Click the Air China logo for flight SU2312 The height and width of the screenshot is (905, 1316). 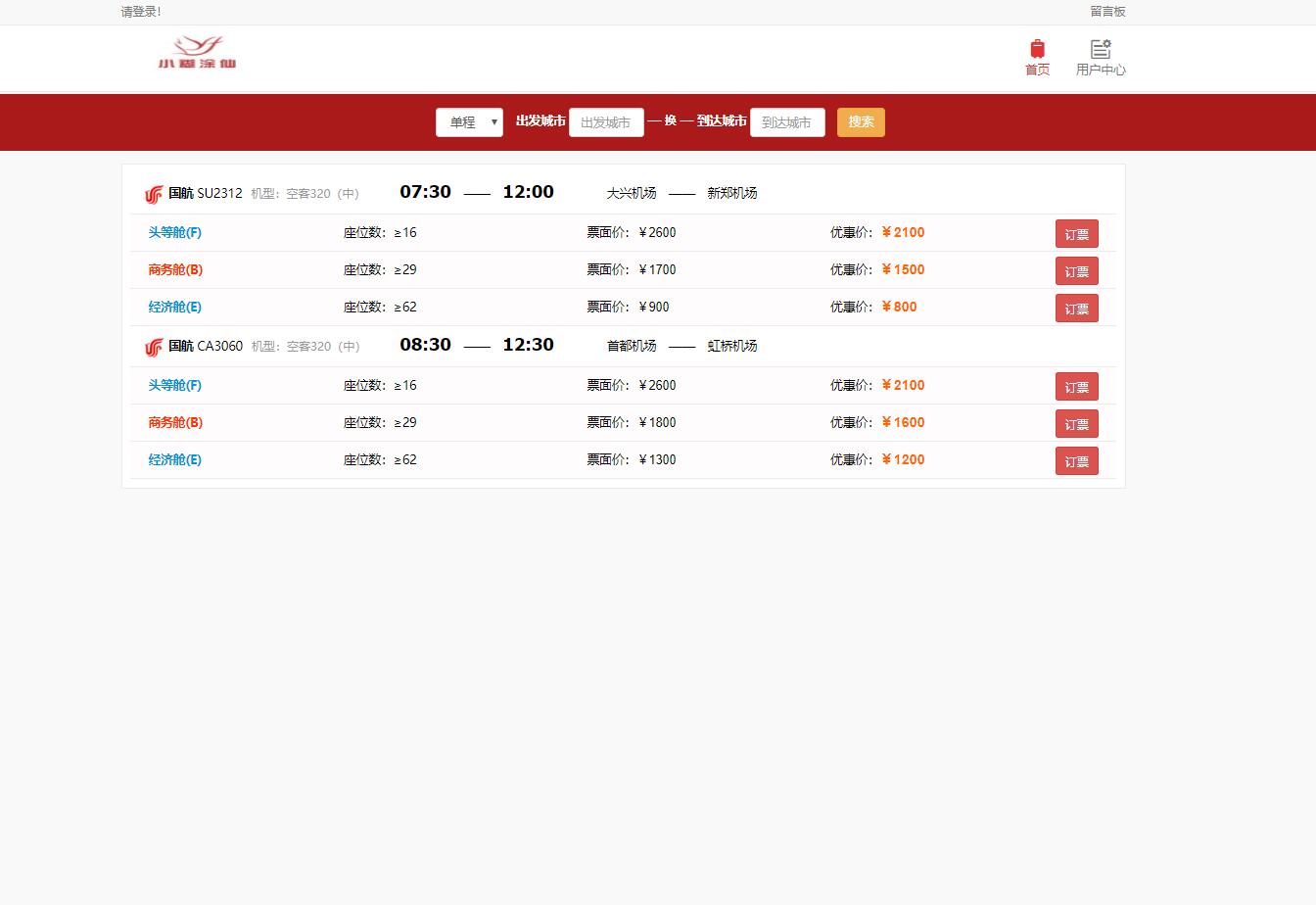pyautogui.click(x=154, y=194)
